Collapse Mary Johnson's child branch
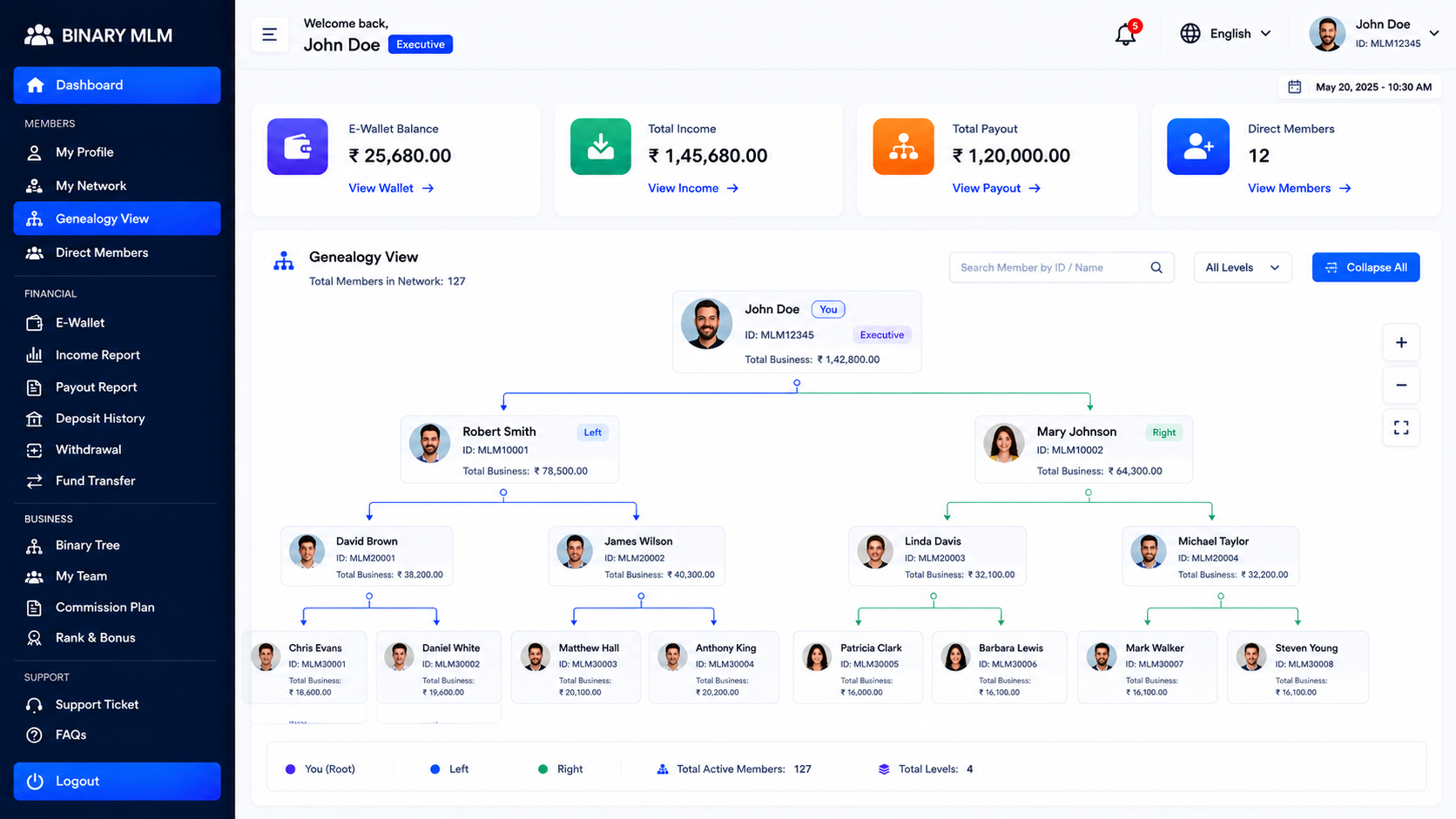1456x819 pixels. (x=1089, y=493)
